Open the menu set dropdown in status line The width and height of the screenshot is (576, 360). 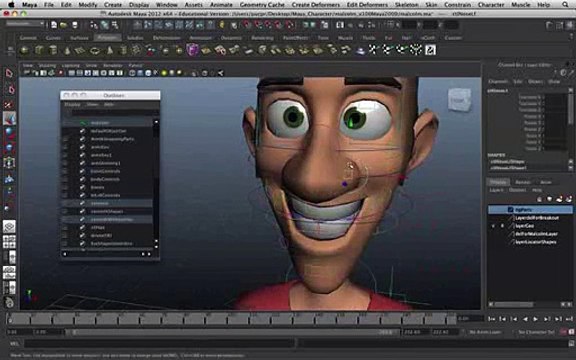(x=25, y=24)
